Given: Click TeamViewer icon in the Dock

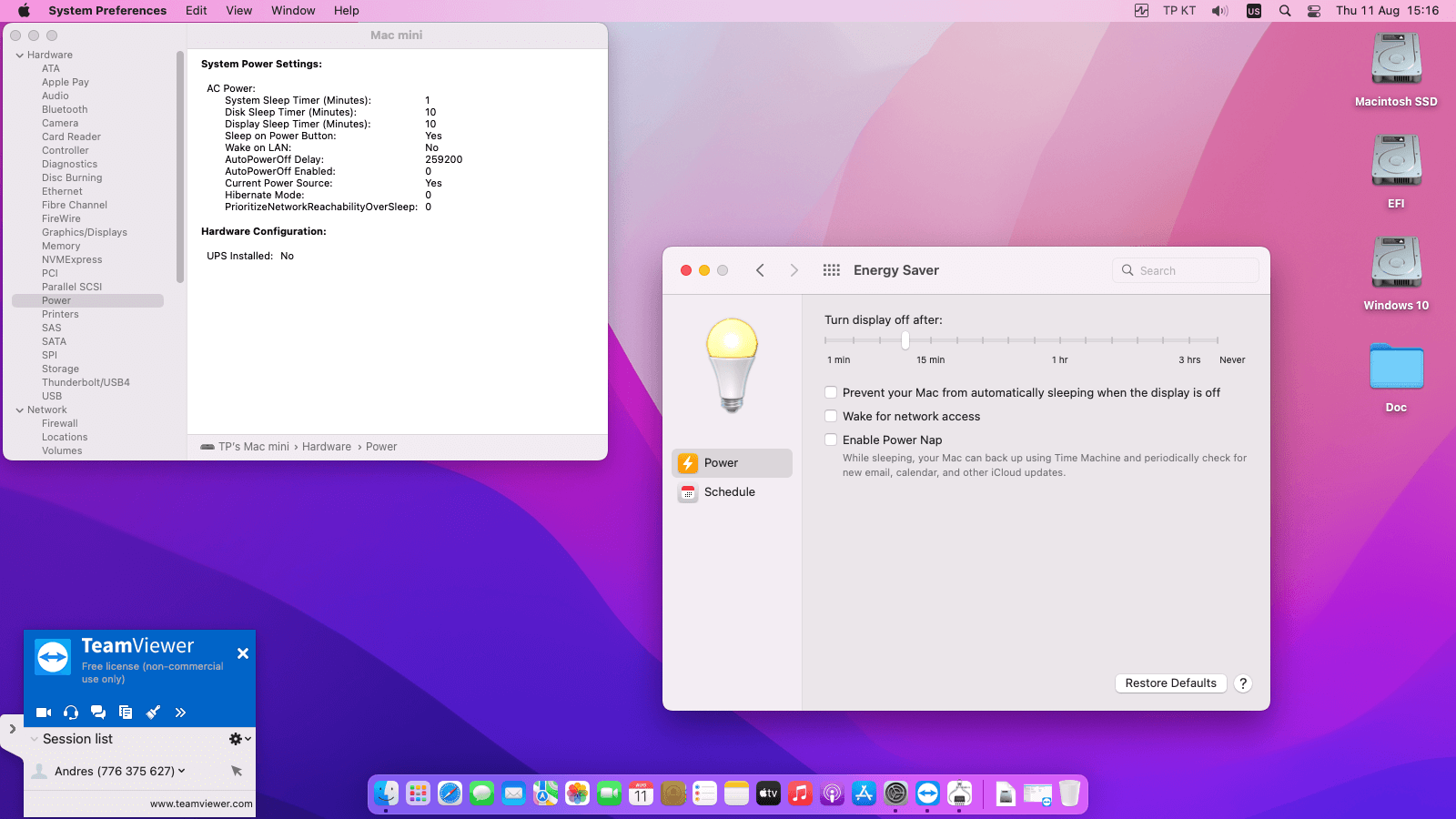Looking at the screenshot, I should [x=927, y=794].
